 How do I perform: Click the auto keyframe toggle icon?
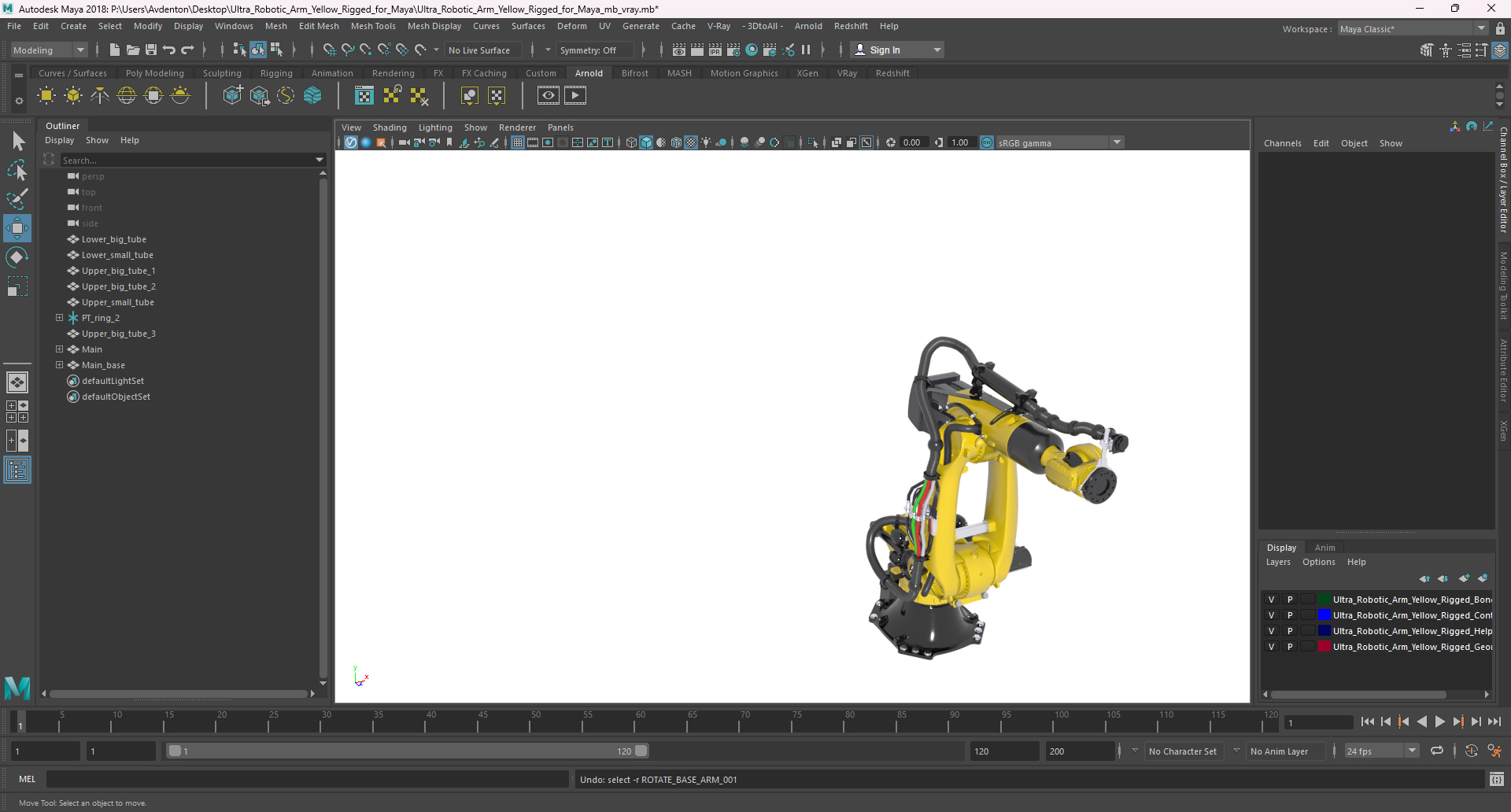tap(1471, 751)
